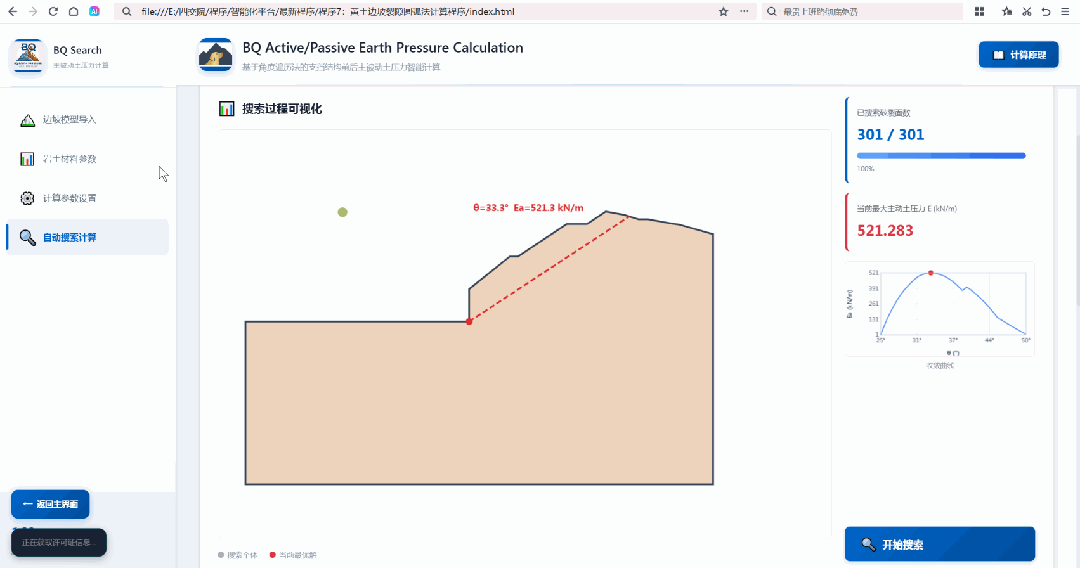Click the undo arrow icon in browser toolbar
The width and height of the screenshot is (1080, 568).
coord(1046,12)
